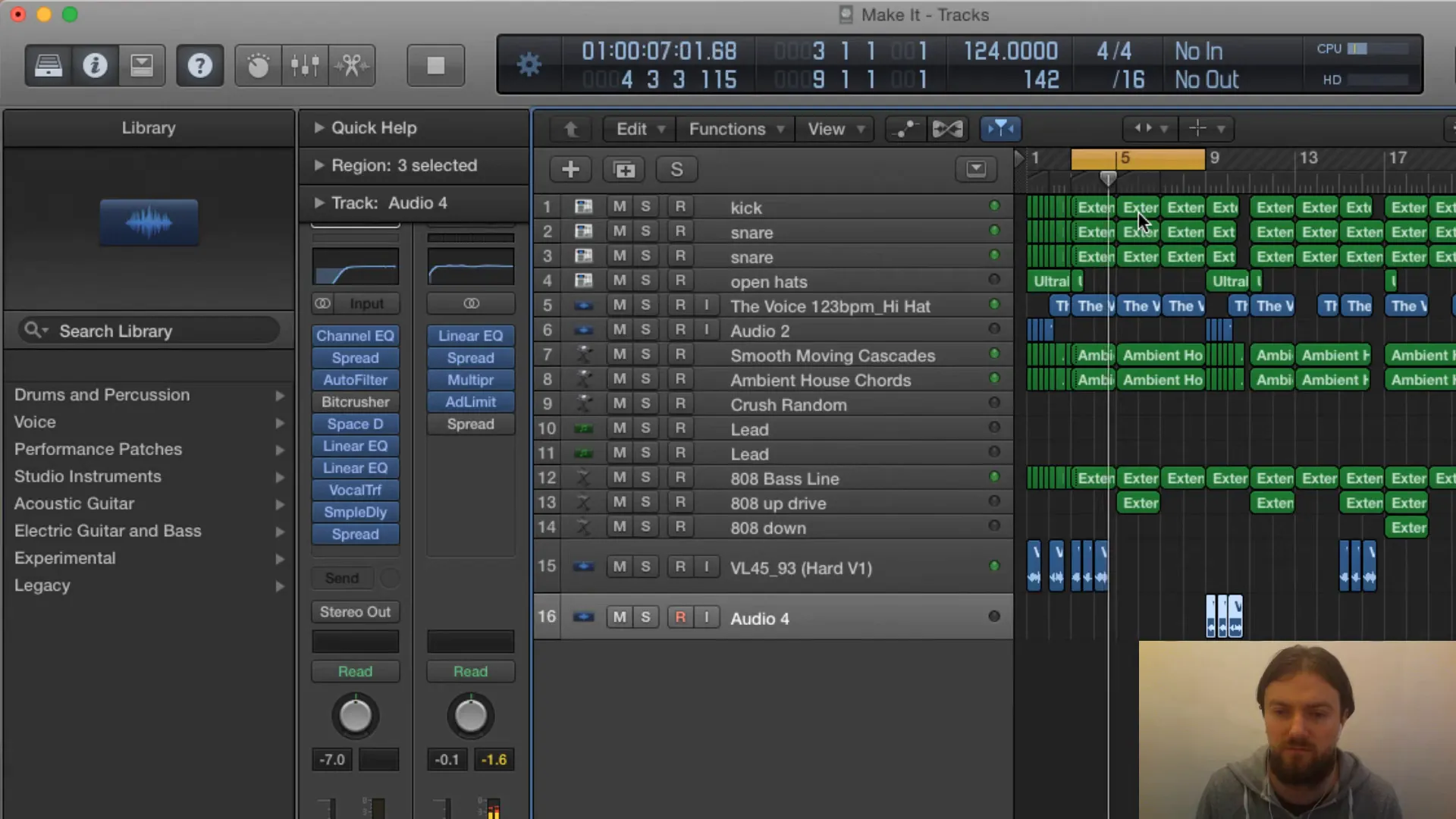
Task: Solo track 8 Ambient House Chords
Action: (x=646, y=380)
